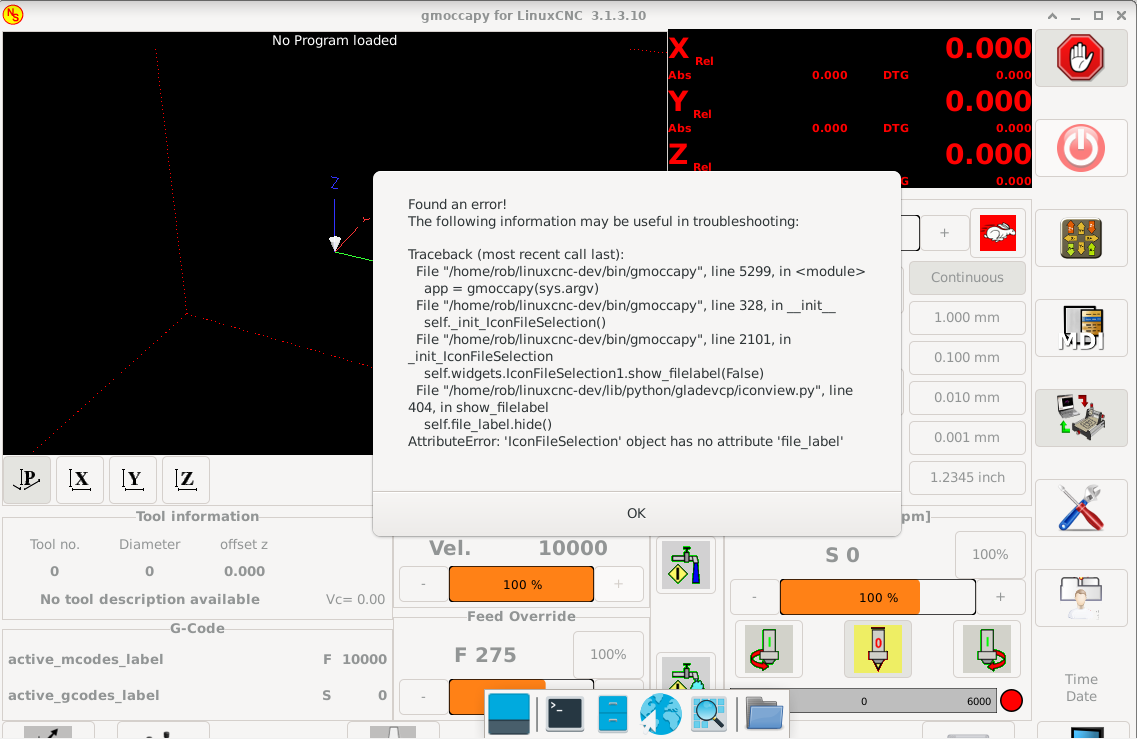Select the Y view button

point(133,479)
